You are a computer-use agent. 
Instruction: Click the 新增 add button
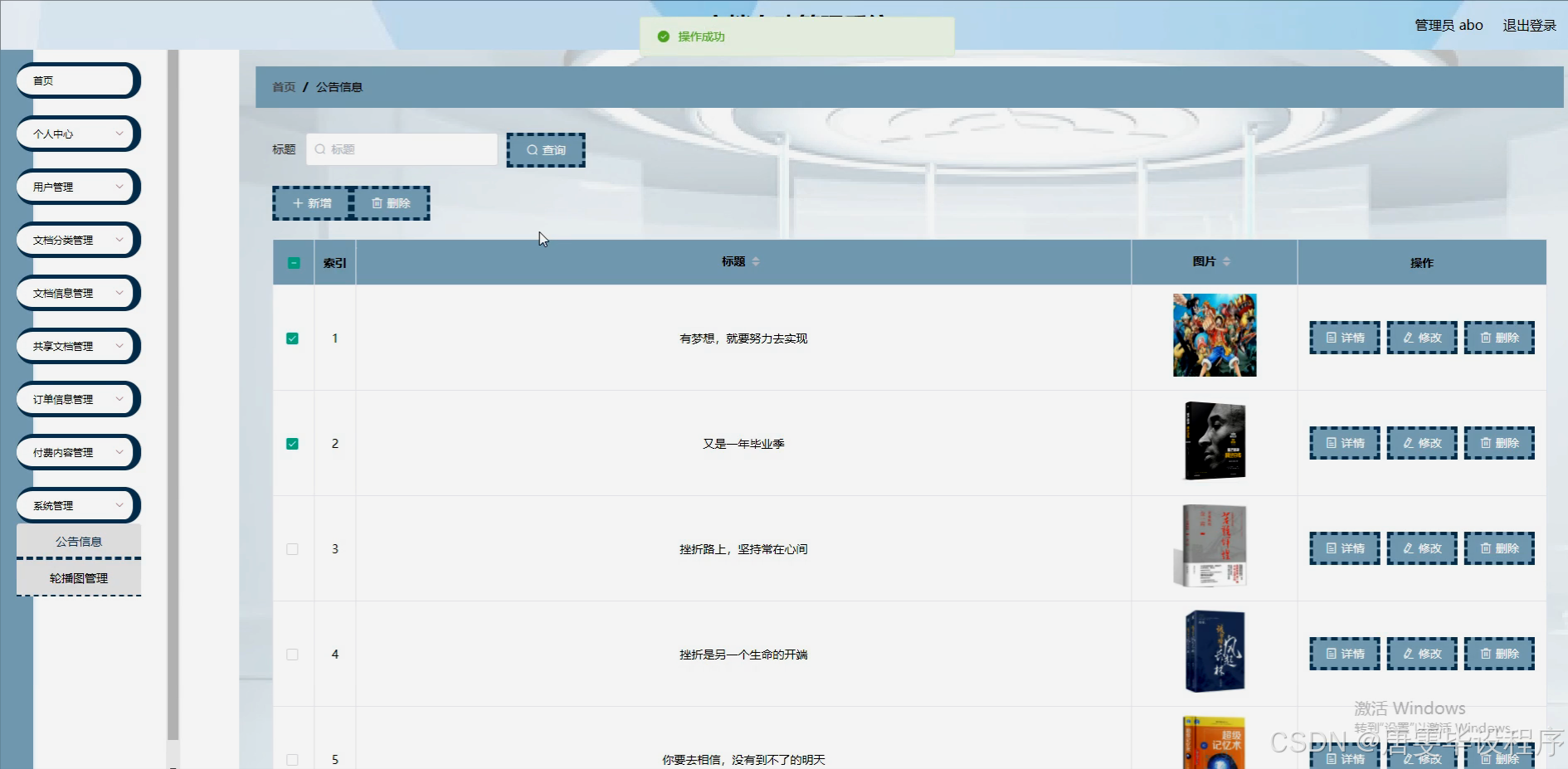(x=312, y=203)
